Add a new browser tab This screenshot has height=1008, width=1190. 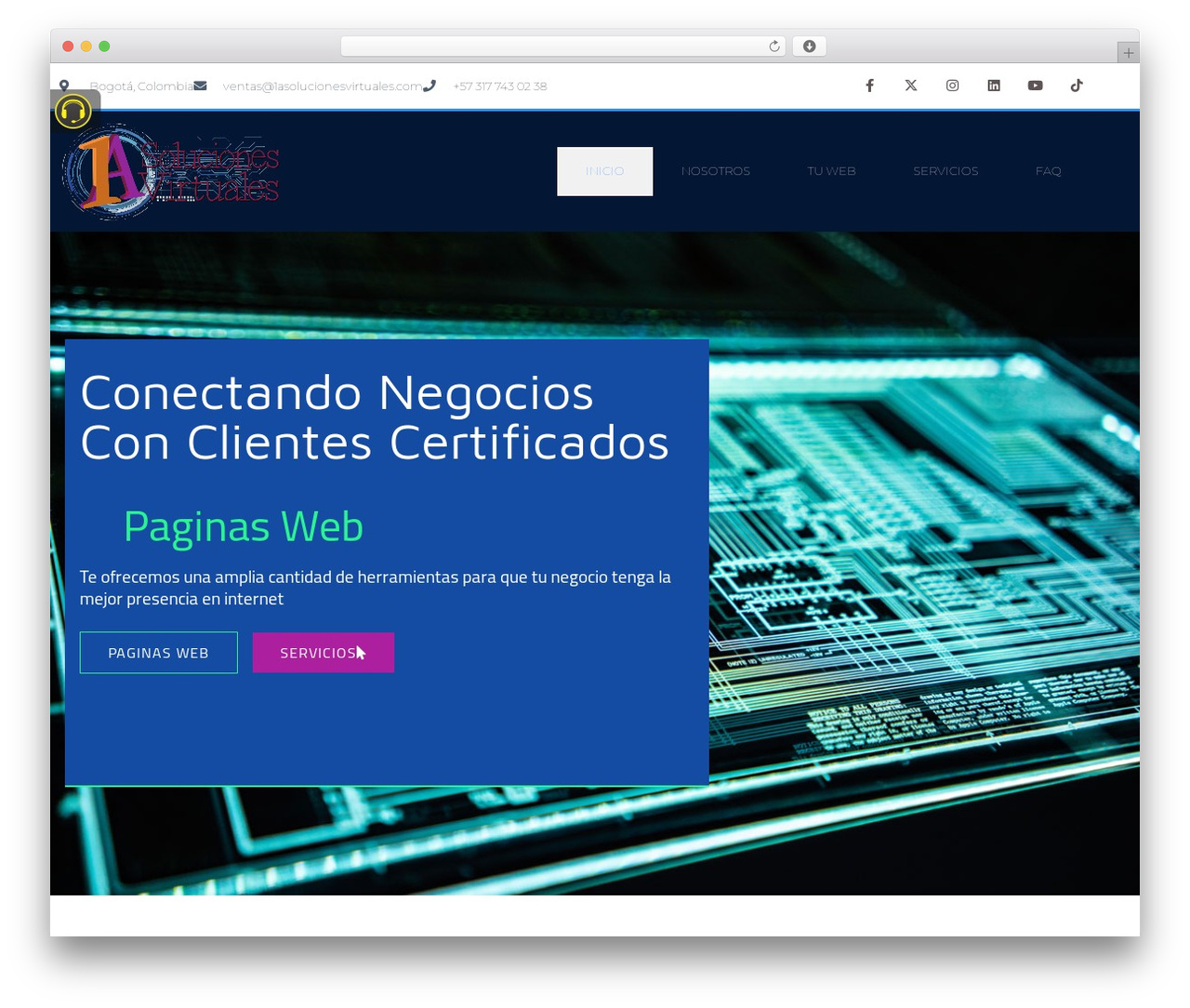tap(1128, 53)
